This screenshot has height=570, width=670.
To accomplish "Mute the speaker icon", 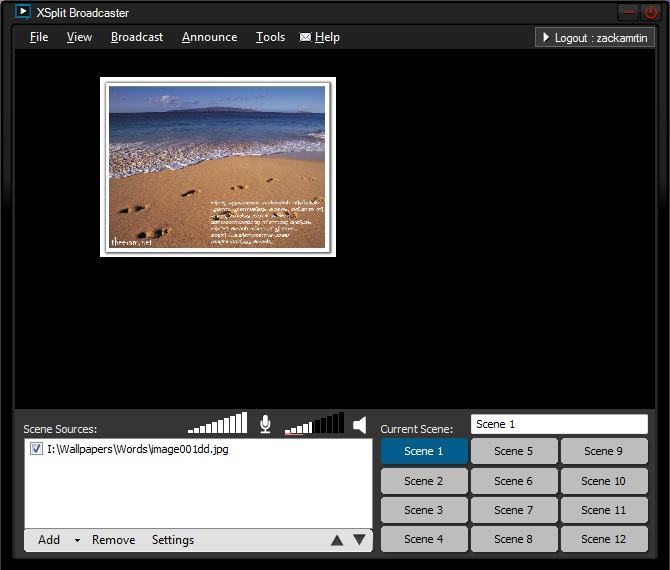I will click(x=360, y=425).
